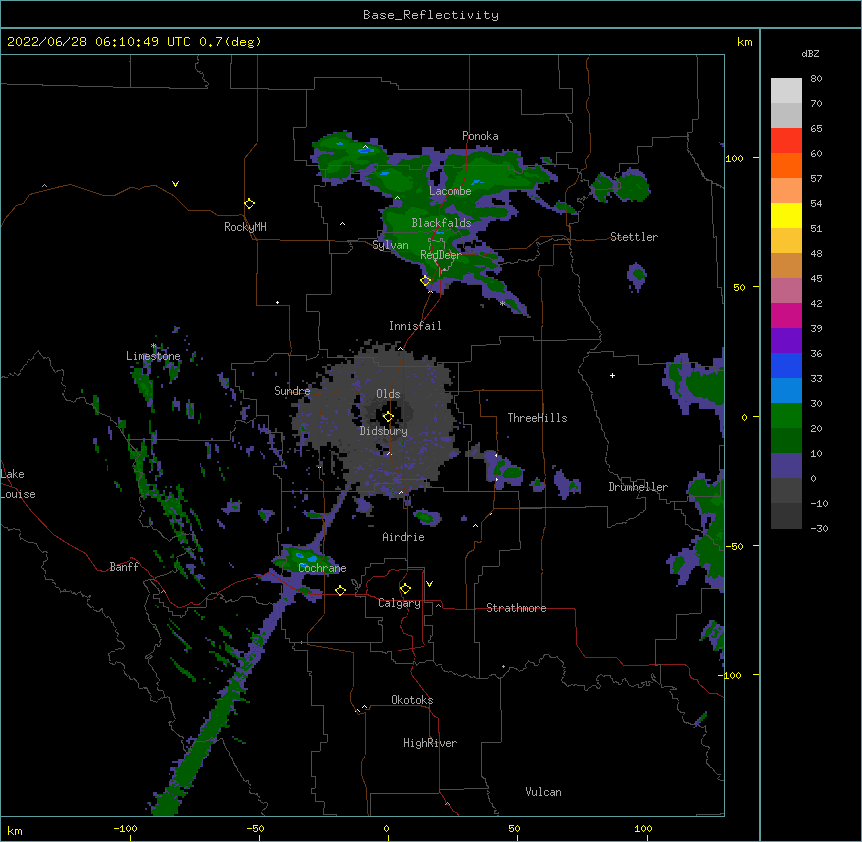Click the Lake Louise label
The width and height of the screenshot is (862, 842).
(x=18, y=484)
